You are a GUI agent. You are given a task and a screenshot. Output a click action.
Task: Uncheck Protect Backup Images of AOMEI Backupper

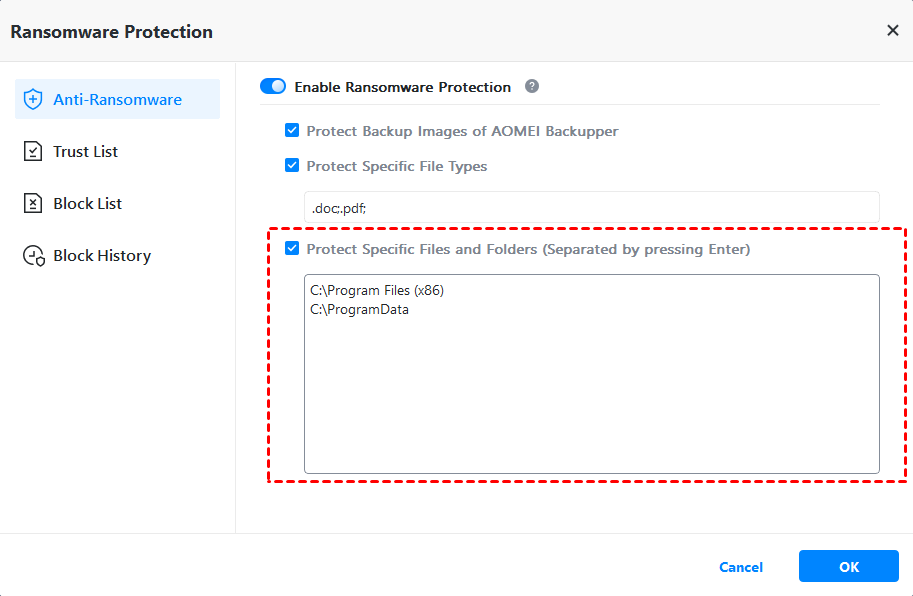click(292, 131)
